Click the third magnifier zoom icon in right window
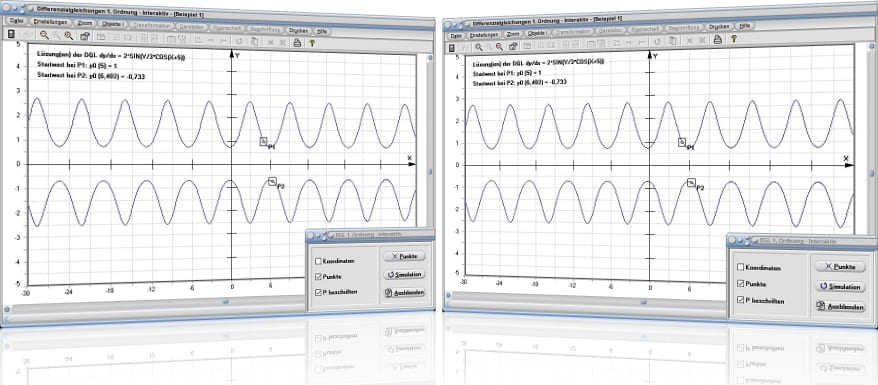 499,46
